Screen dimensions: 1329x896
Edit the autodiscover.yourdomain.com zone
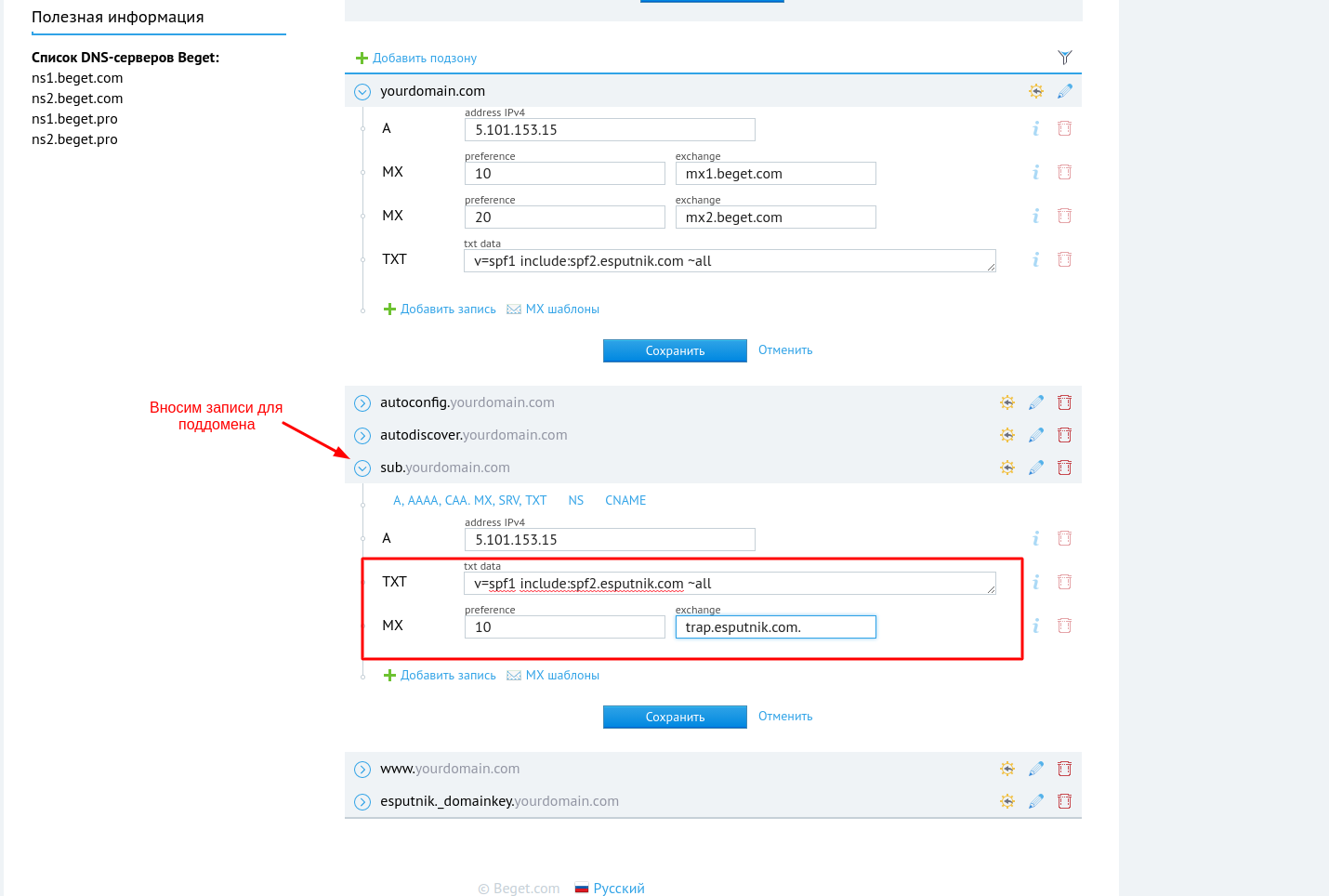click(x=1036, y=435)
